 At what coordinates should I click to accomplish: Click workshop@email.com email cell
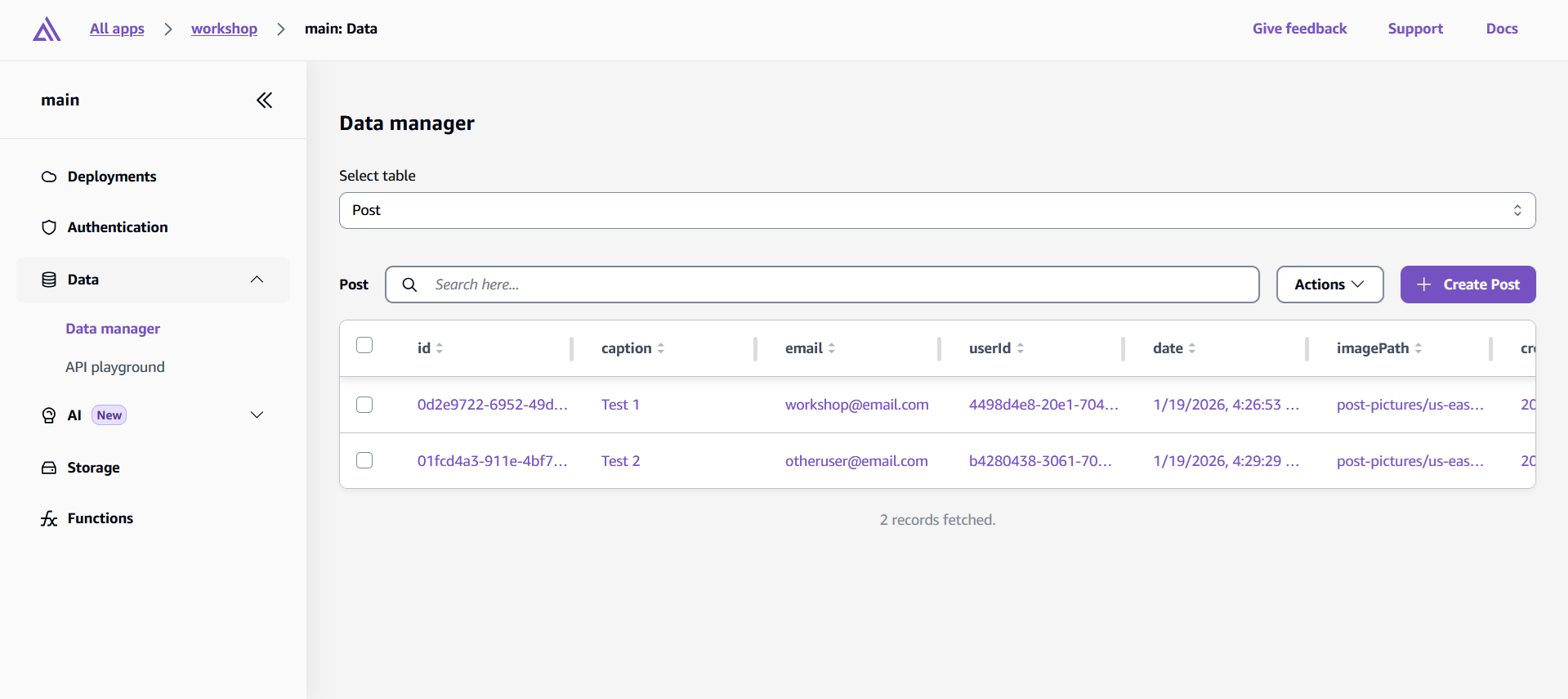856,405
